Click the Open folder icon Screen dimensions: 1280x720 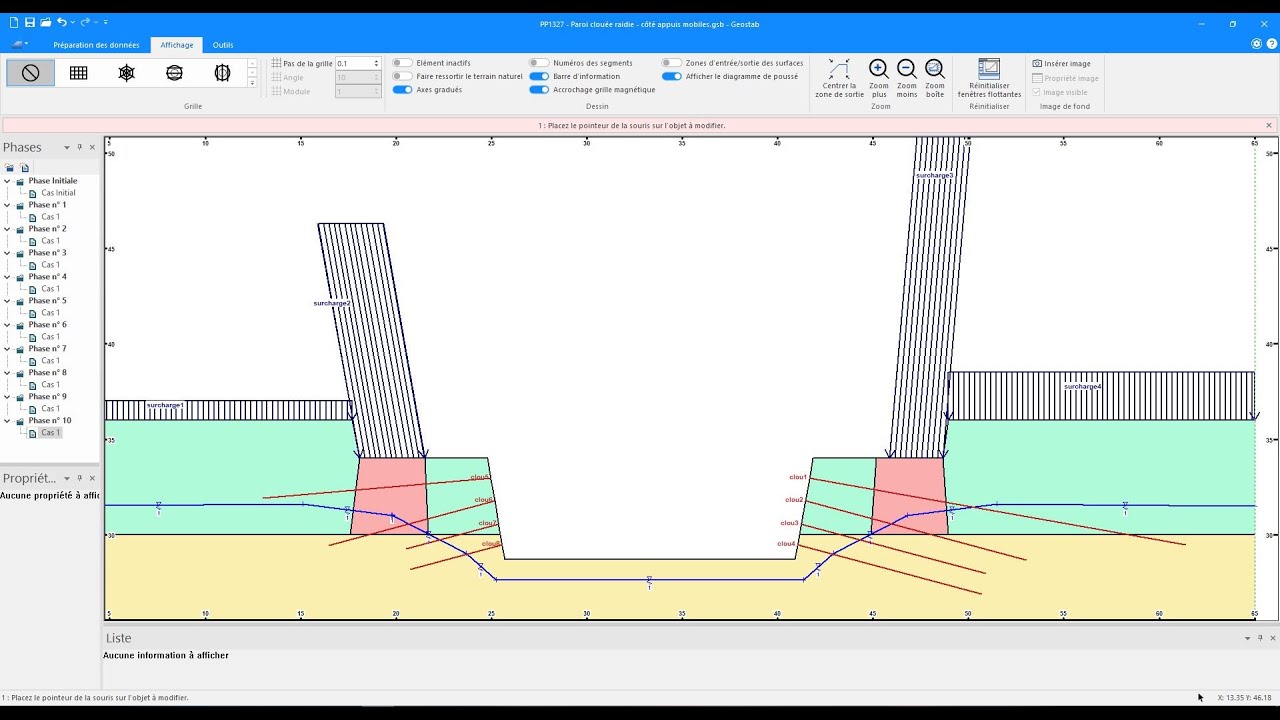(x=46, y=22)
